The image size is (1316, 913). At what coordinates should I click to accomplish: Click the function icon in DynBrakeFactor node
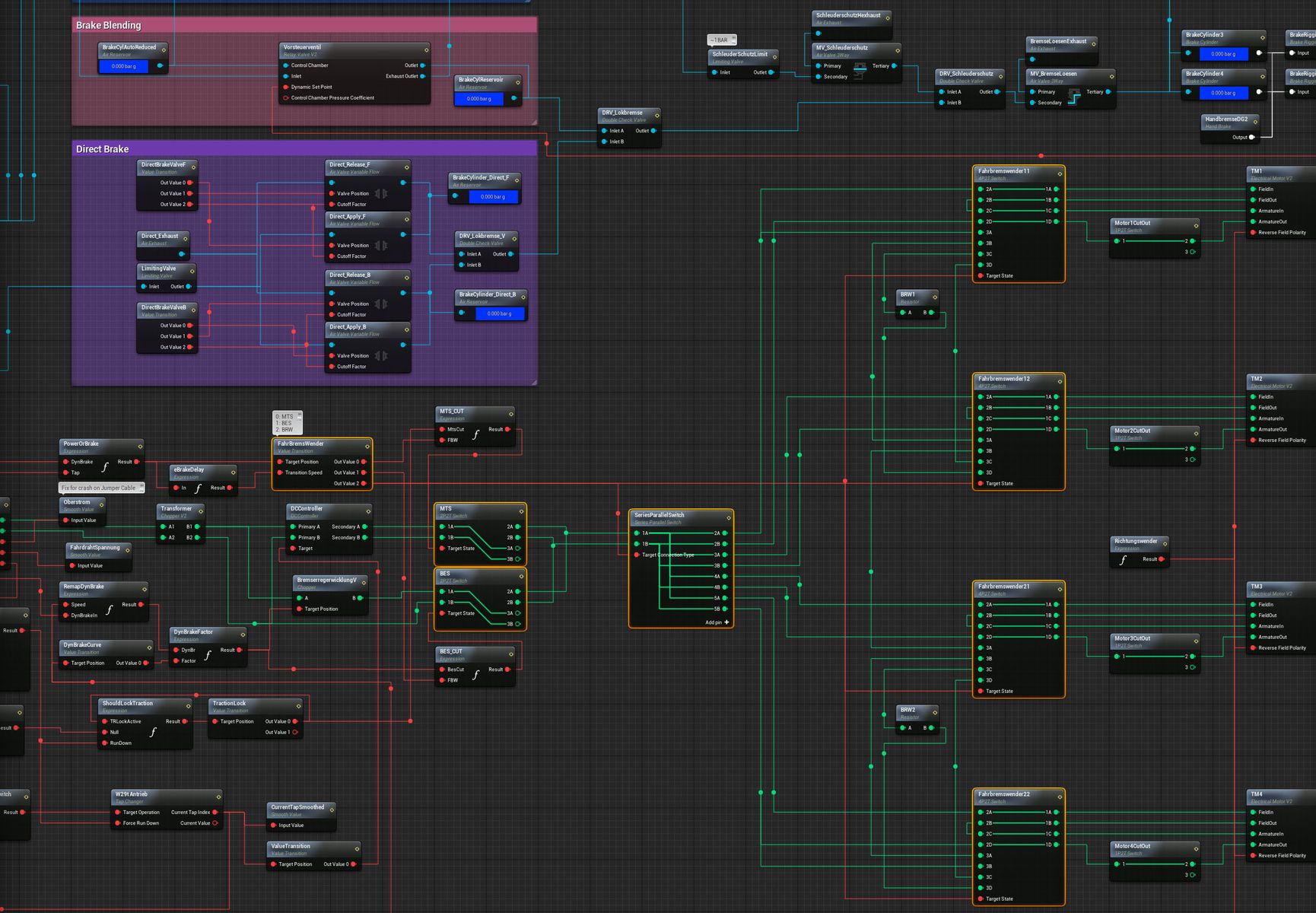[208, 655]
